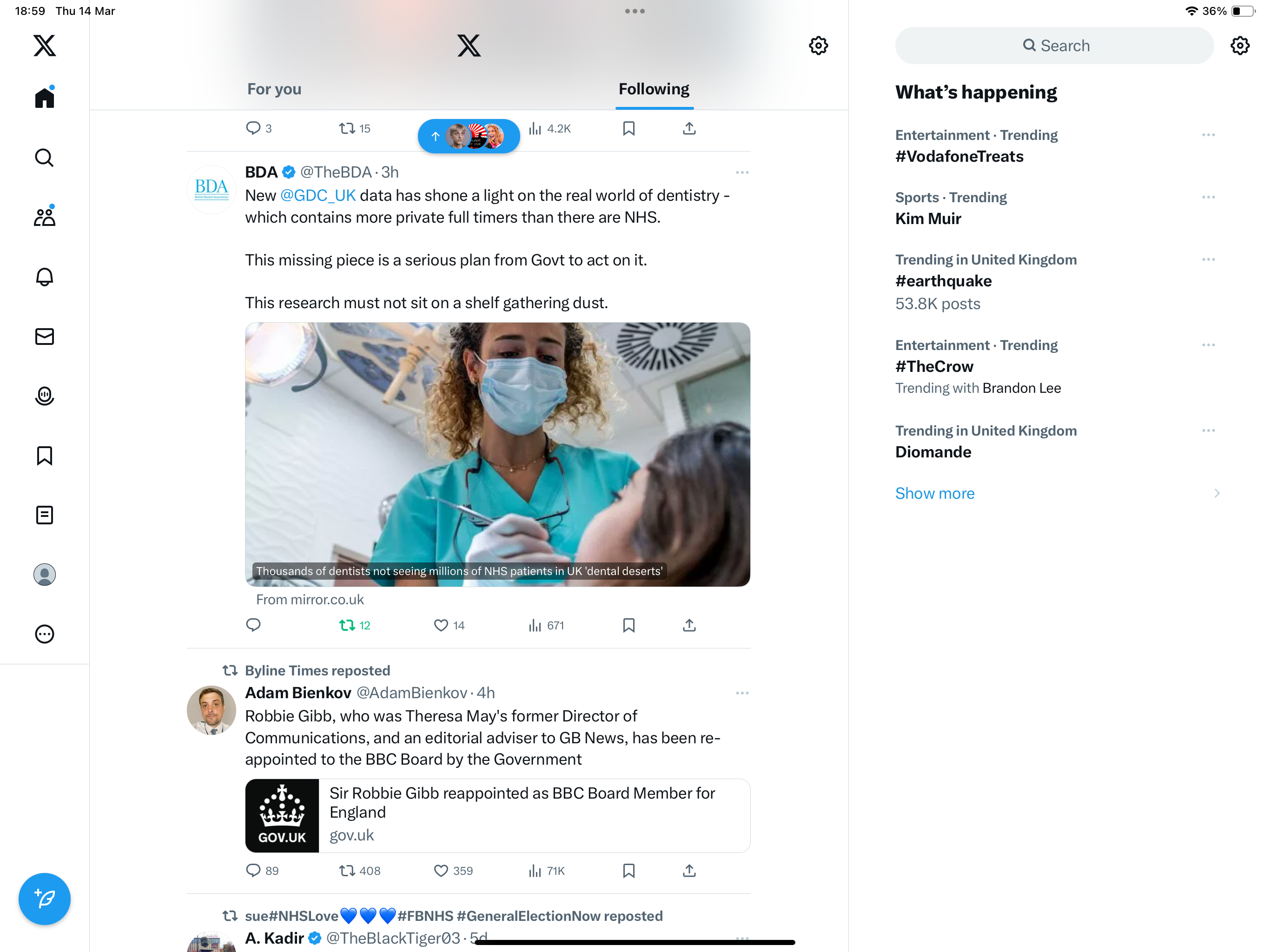Screen dimensions: 1270x952
Task: View analytics for Adam Bienkov post 71K
Action: (546, 871)
